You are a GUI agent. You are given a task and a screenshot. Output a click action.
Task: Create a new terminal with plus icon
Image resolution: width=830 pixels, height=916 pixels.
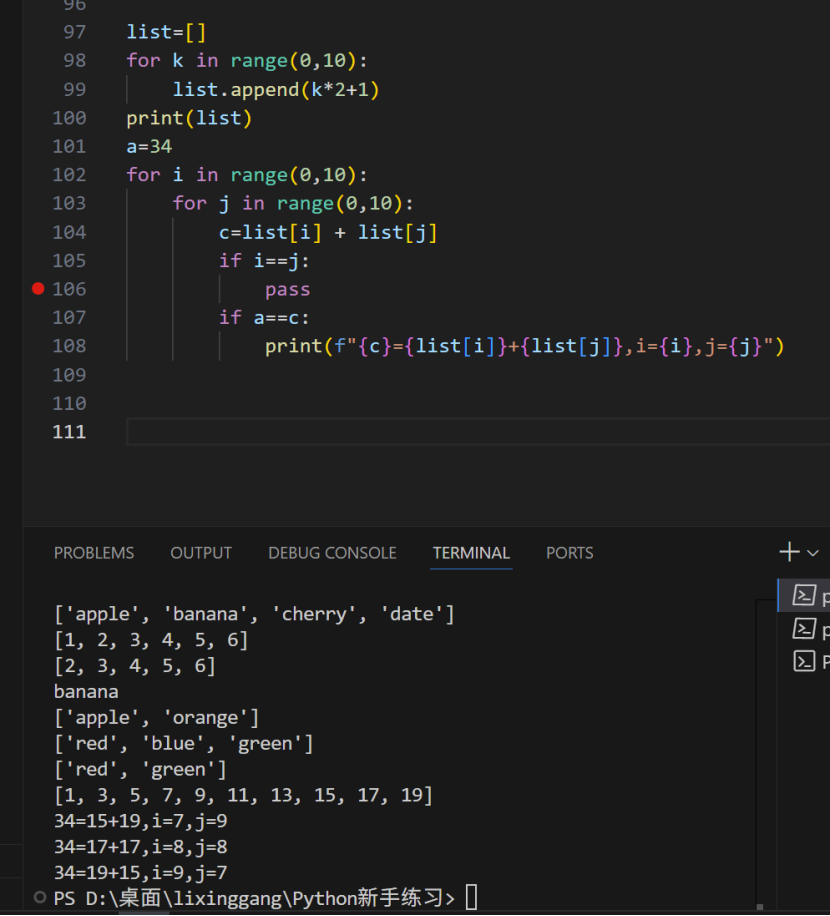click(789, 551)
